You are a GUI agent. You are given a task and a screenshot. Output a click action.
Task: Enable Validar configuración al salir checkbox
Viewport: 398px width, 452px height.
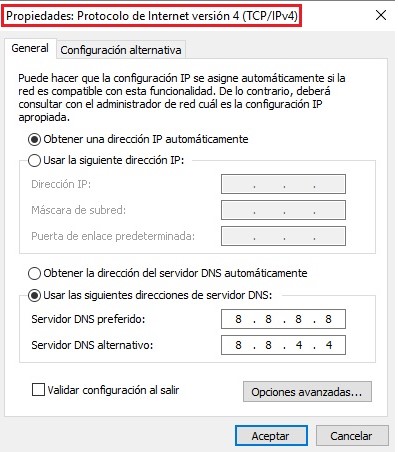tap(38, 390)
